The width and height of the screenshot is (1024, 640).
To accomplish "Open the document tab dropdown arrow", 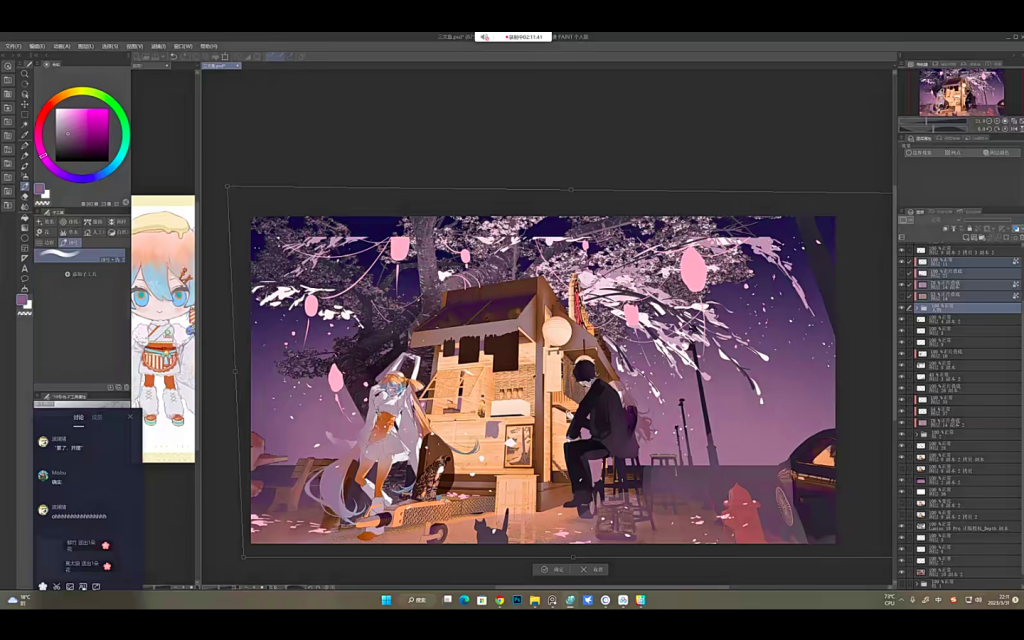I will [237, 66].
